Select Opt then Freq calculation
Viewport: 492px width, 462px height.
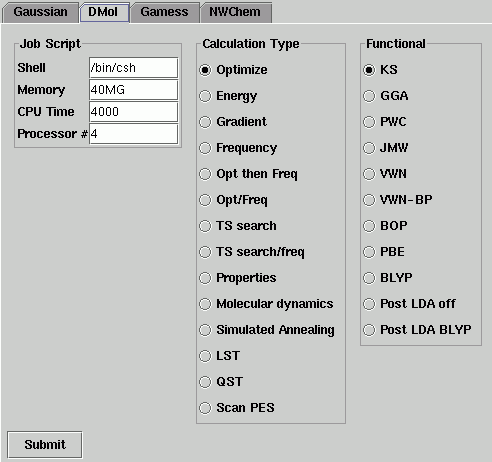point(248,174)
